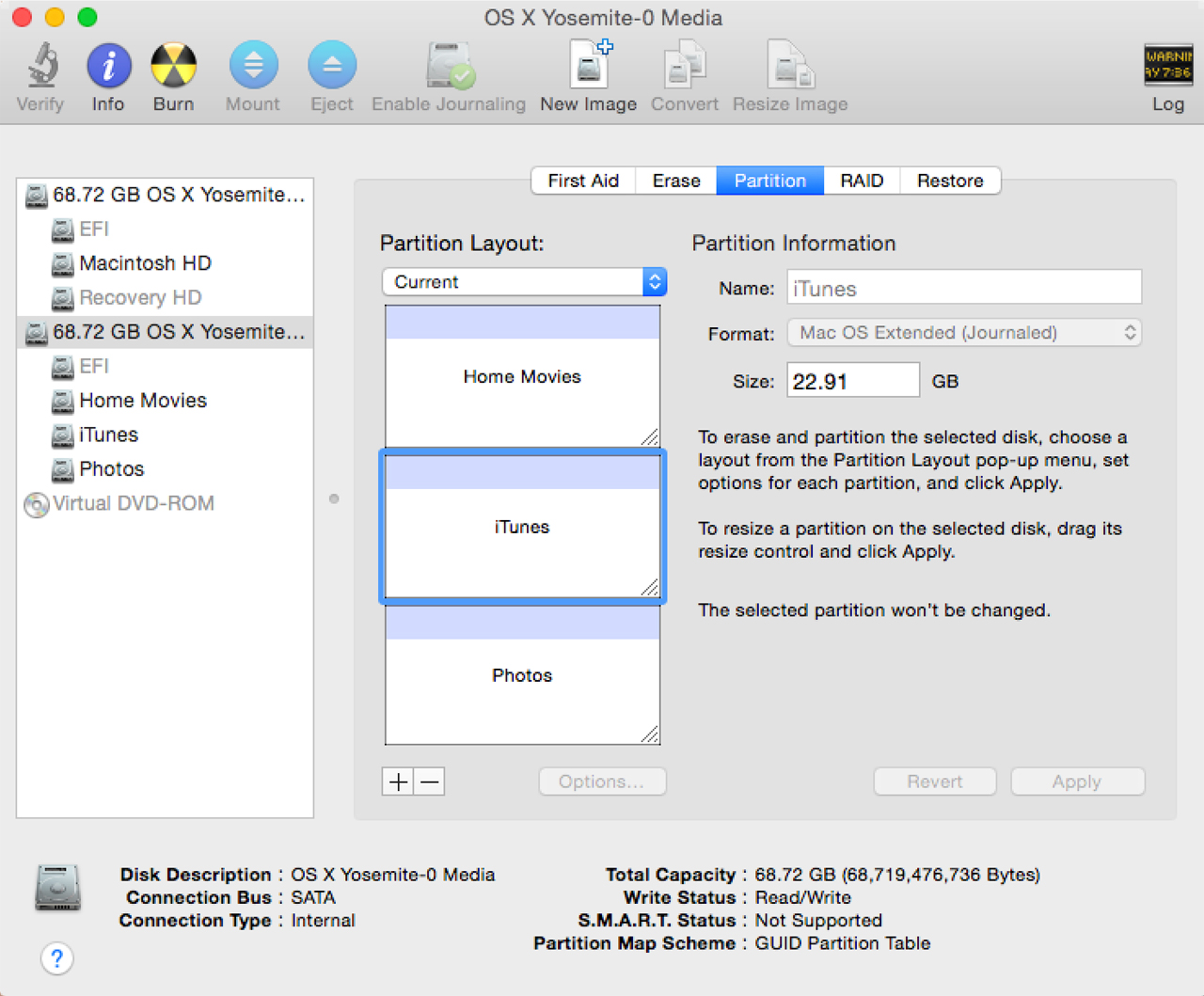The image size is (1204, 996).
Task: Switch to the Partition tab
Action: [770, 181]
